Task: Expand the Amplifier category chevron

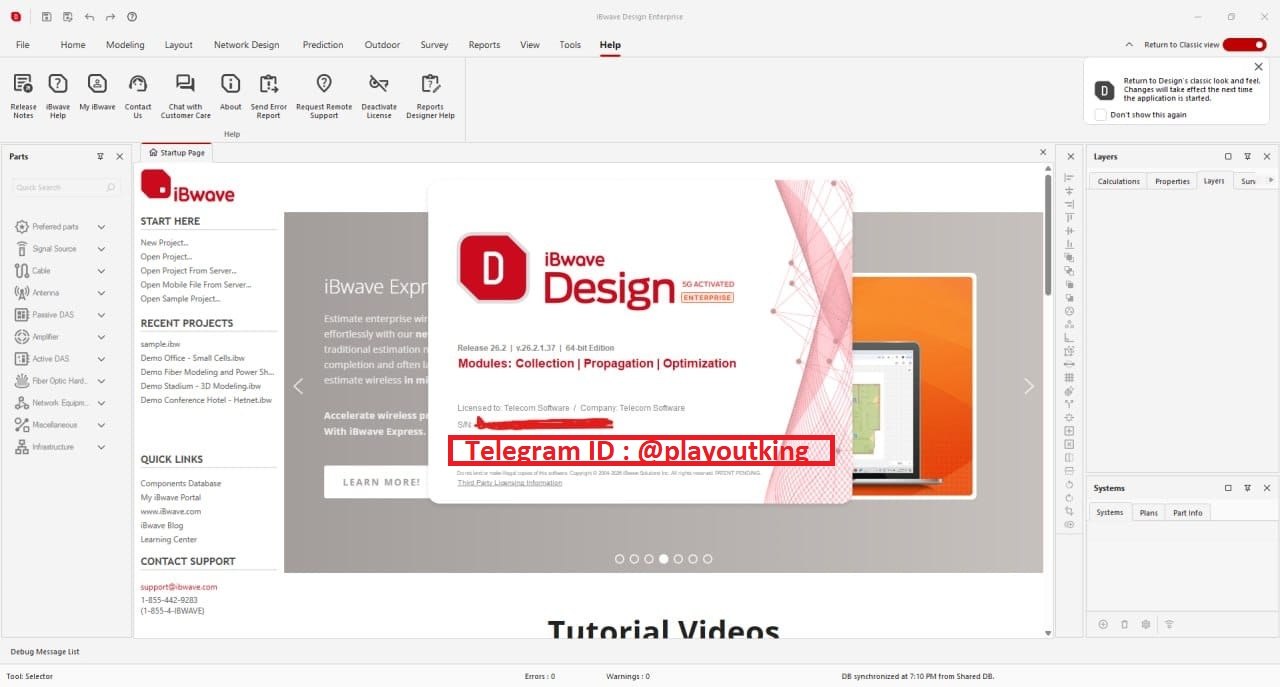Action: pos(101,337)
